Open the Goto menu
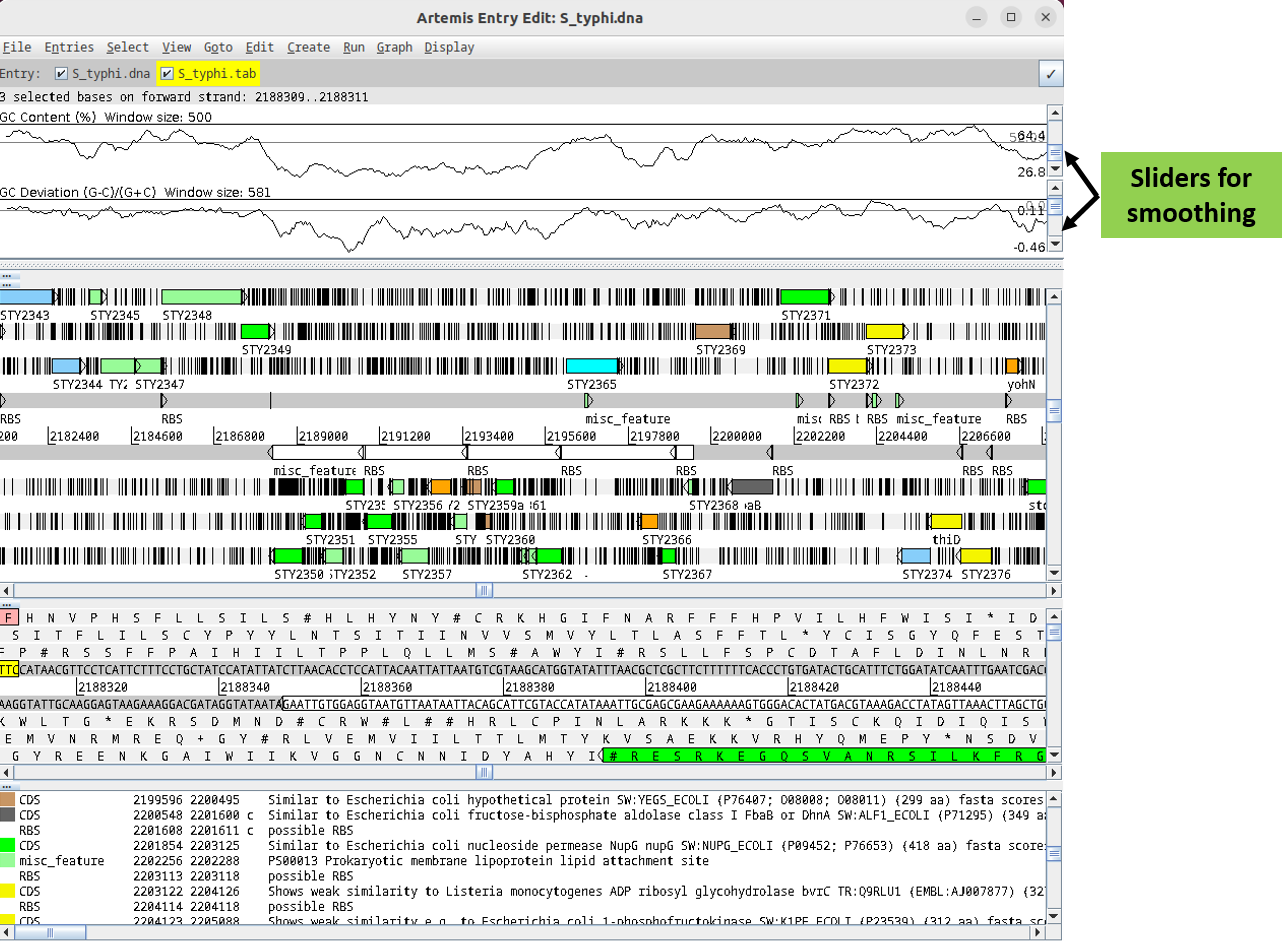 click(219, 47)
